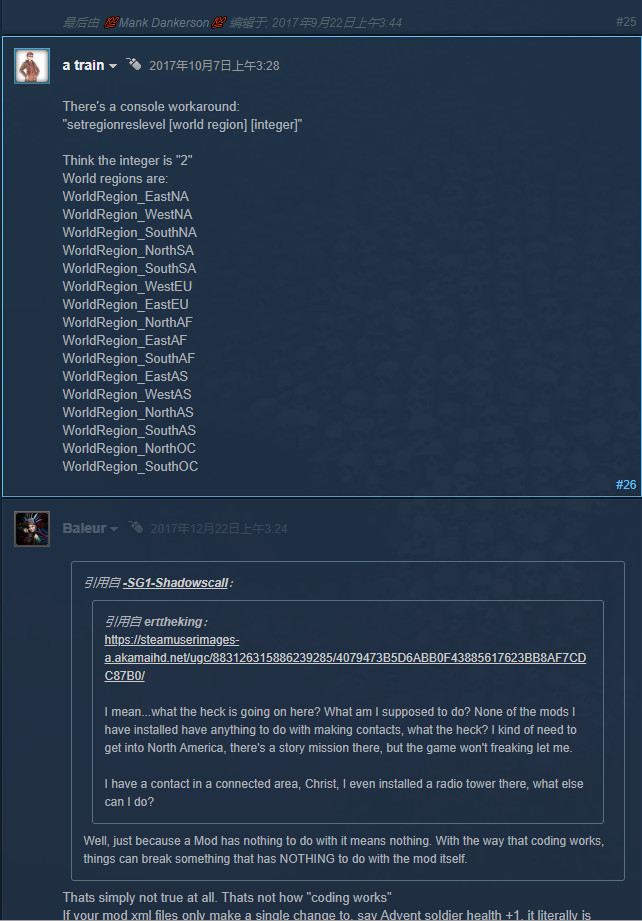Click the WorldRegion_EastNA text line
Viewport: 642px width, 921px height.
tap(126, 197)
